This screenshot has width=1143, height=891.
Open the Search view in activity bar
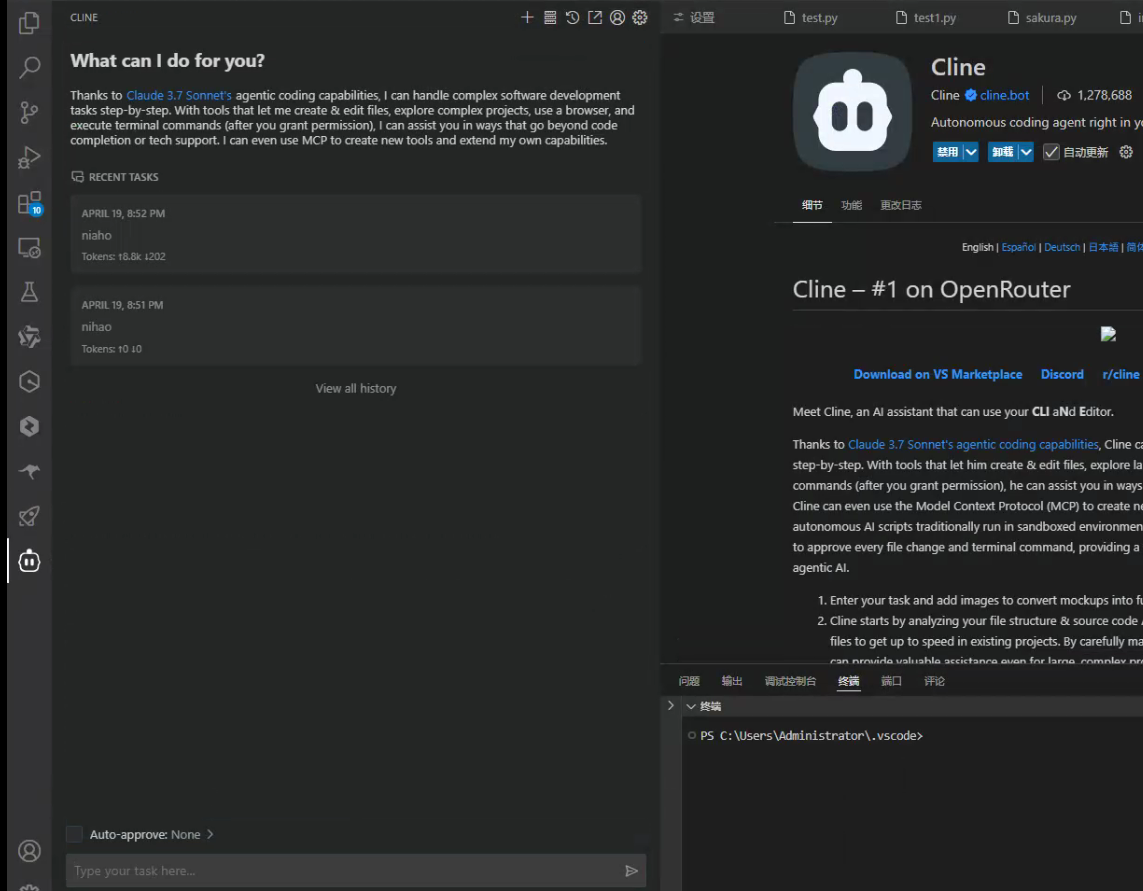click(x=29, y=67)
